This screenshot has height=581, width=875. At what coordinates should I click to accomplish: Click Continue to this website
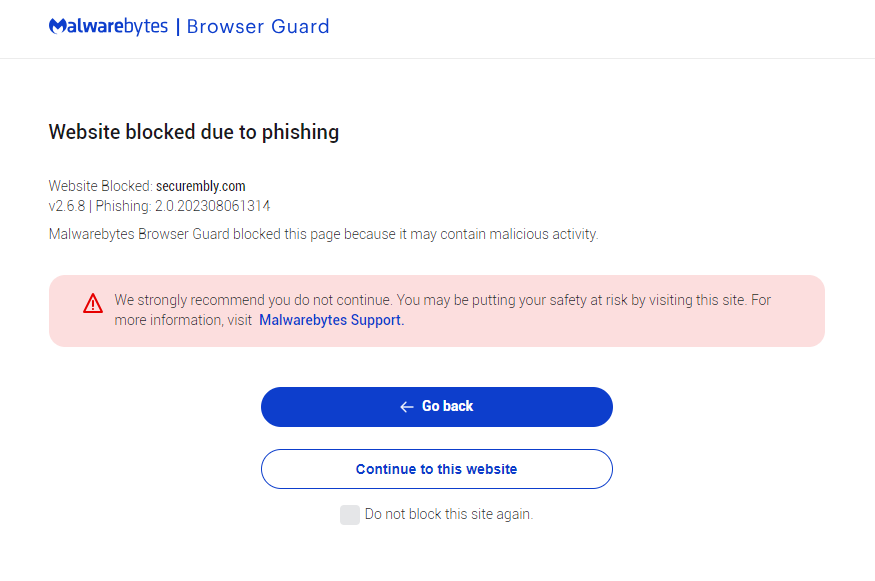[436, 469]
